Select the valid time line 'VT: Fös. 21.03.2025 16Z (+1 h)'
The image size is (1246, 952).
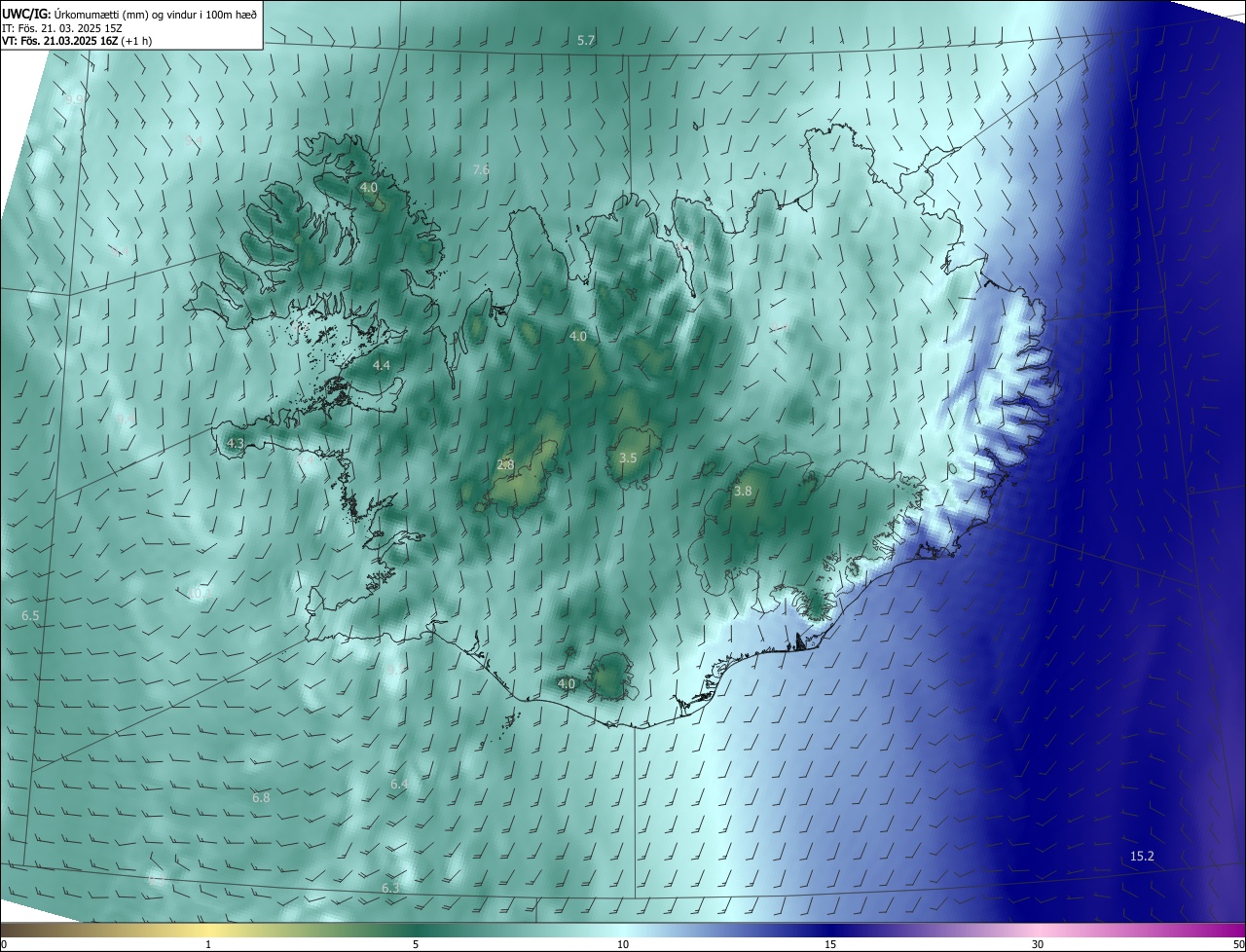coord(76,41)
